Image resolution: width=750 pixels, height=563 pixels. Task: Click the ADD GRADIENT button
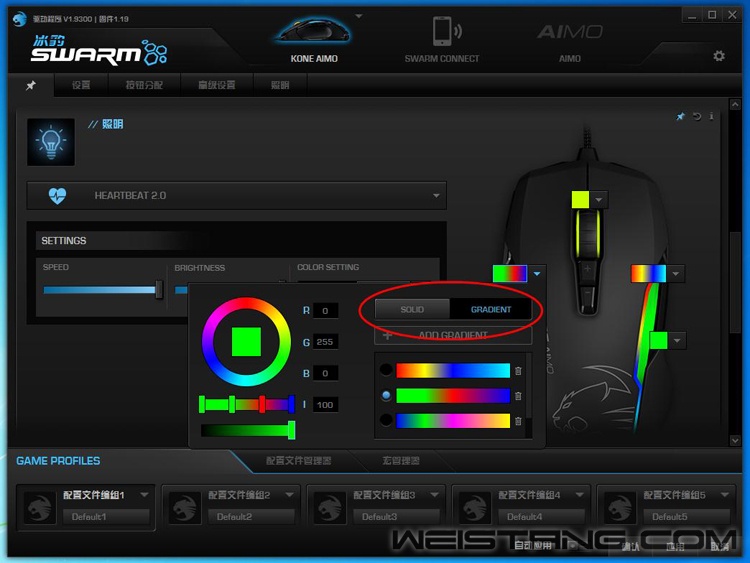[x=453, y=335]
